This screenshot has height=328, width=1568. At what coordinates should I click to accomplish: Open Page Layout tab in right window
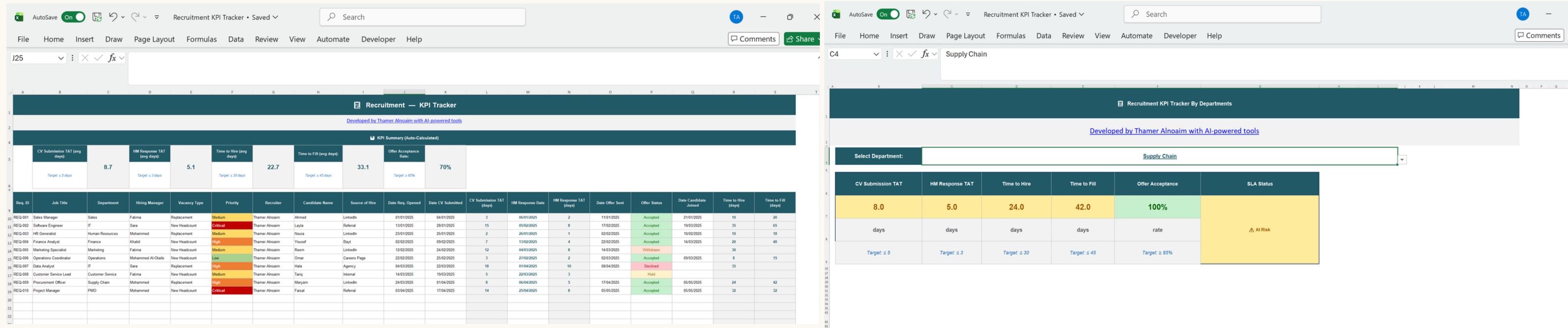point(965,36)
